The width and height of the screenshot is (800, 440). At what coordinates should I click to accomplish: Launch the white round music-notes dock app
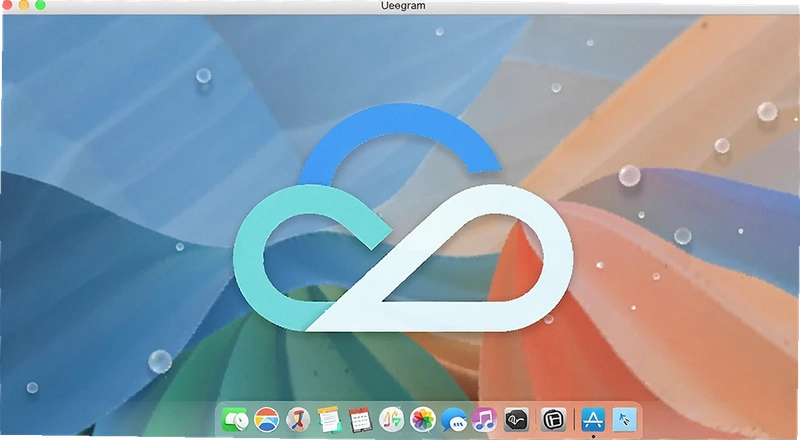click(x=392, y=420)
